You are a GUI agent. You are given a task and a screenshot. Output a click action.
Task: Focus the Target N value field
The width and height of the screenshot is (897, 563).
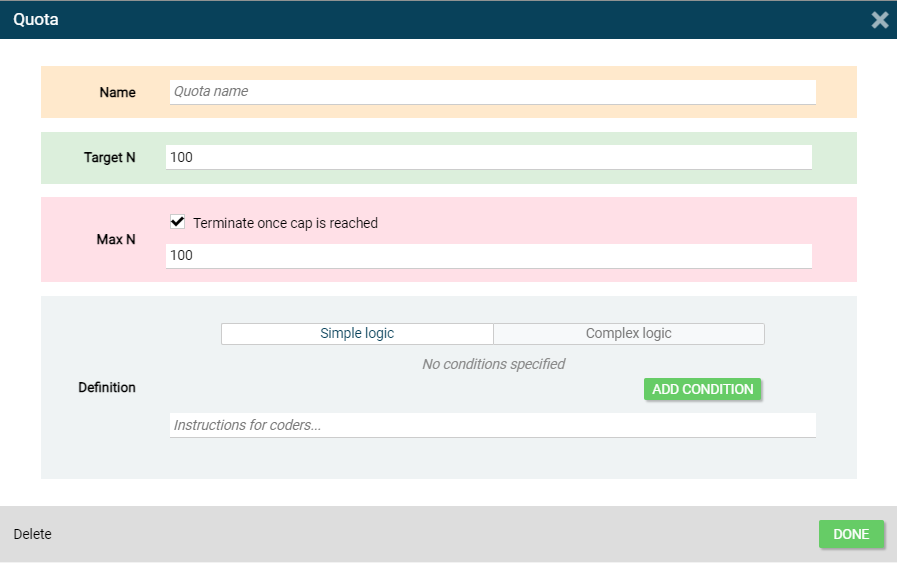click(488, 158)
